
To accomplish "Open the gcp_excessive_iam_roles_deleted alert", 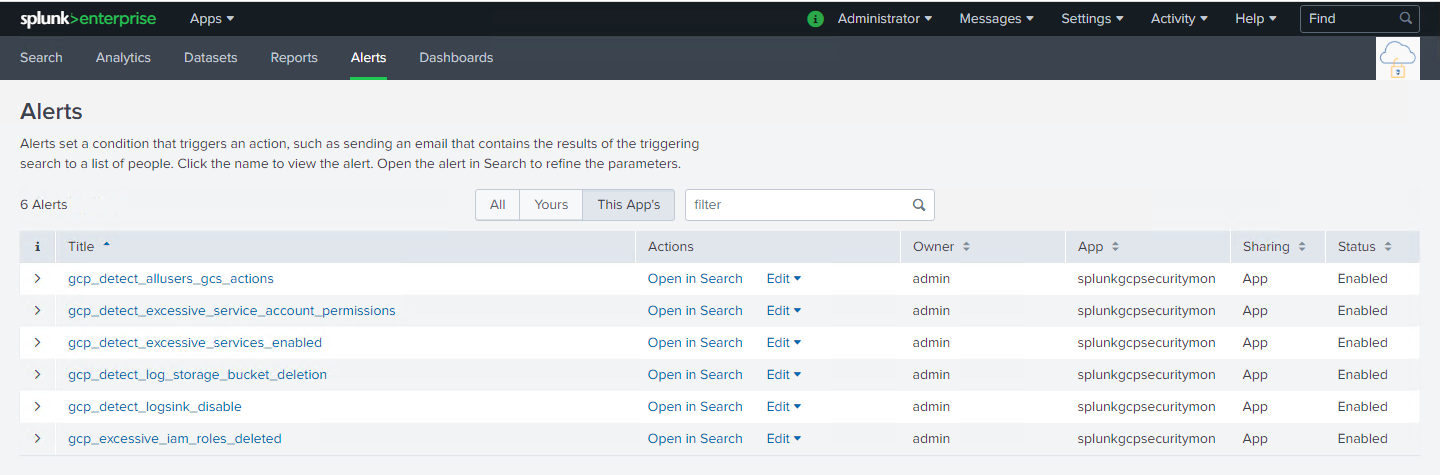I will coord(175,439).
